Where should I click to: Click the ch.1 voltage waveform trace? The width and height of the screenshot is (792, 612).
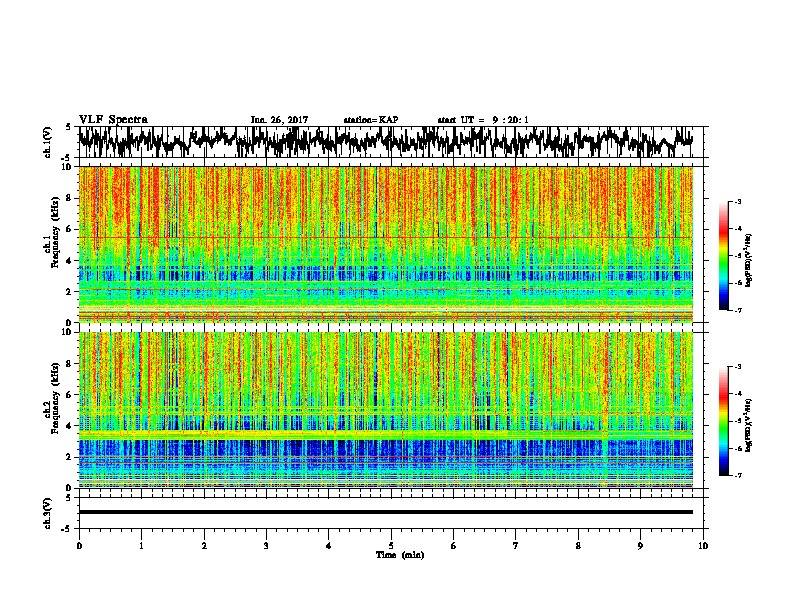(x=385, y=141)
